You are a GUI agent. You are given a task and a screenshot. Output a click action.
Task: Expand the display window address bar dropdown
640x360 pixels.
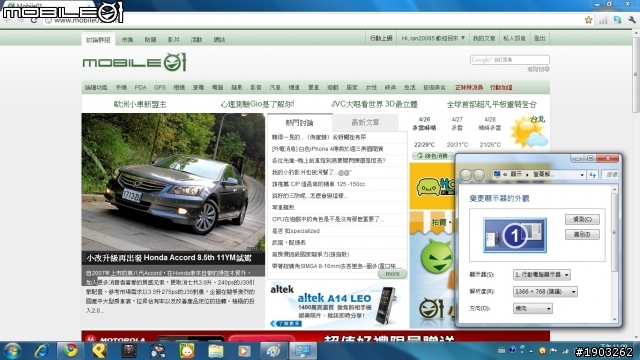[582, 175]
